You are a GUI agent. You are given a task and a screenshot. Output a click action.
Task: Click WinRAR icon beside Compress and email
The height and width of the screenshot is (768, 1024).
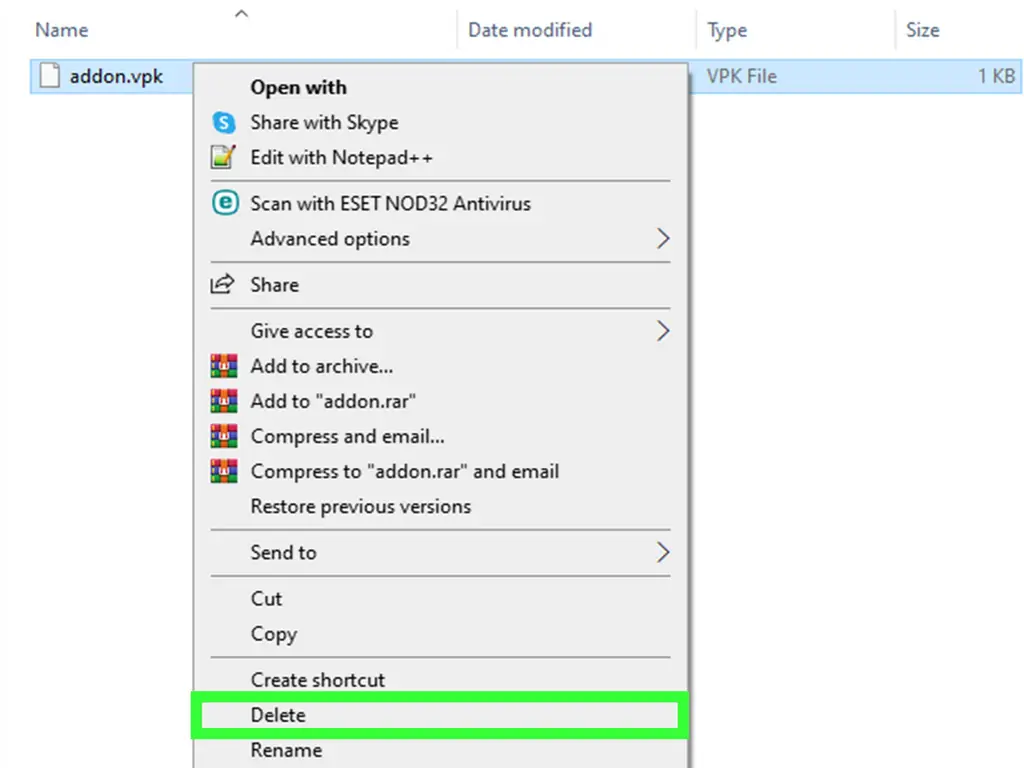tap(223, 436)
